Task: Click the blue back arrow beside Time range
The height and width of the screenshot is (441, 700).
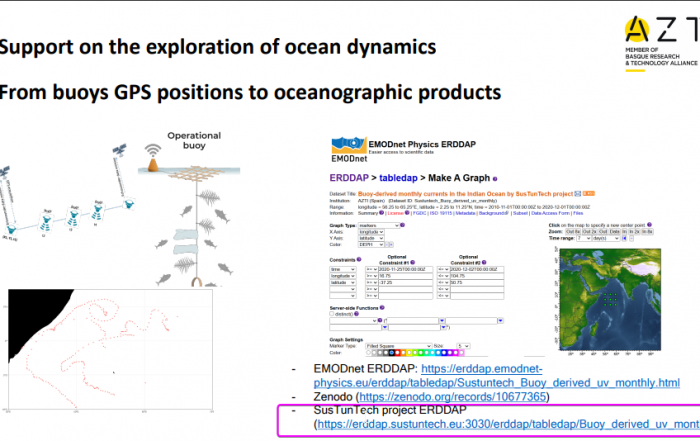Action: pos(624,238)
